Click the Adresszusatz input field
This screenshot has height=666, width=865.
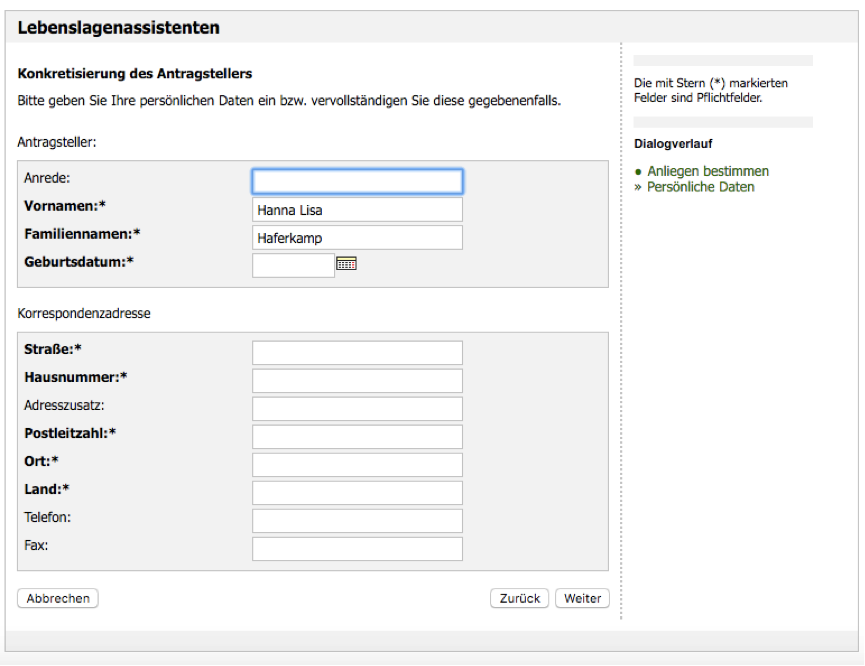pyautogui.click(x=357, y=409)
